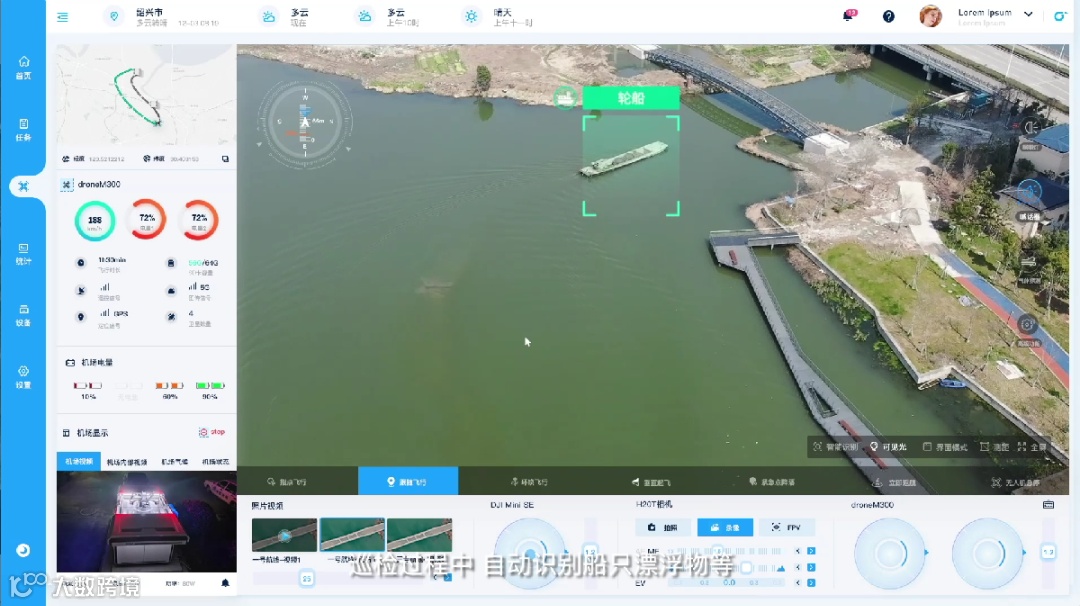The width and height of the screenshot is (1080, 606).
Task: Click the stop button in 机场显示
Action: point(212,432)
